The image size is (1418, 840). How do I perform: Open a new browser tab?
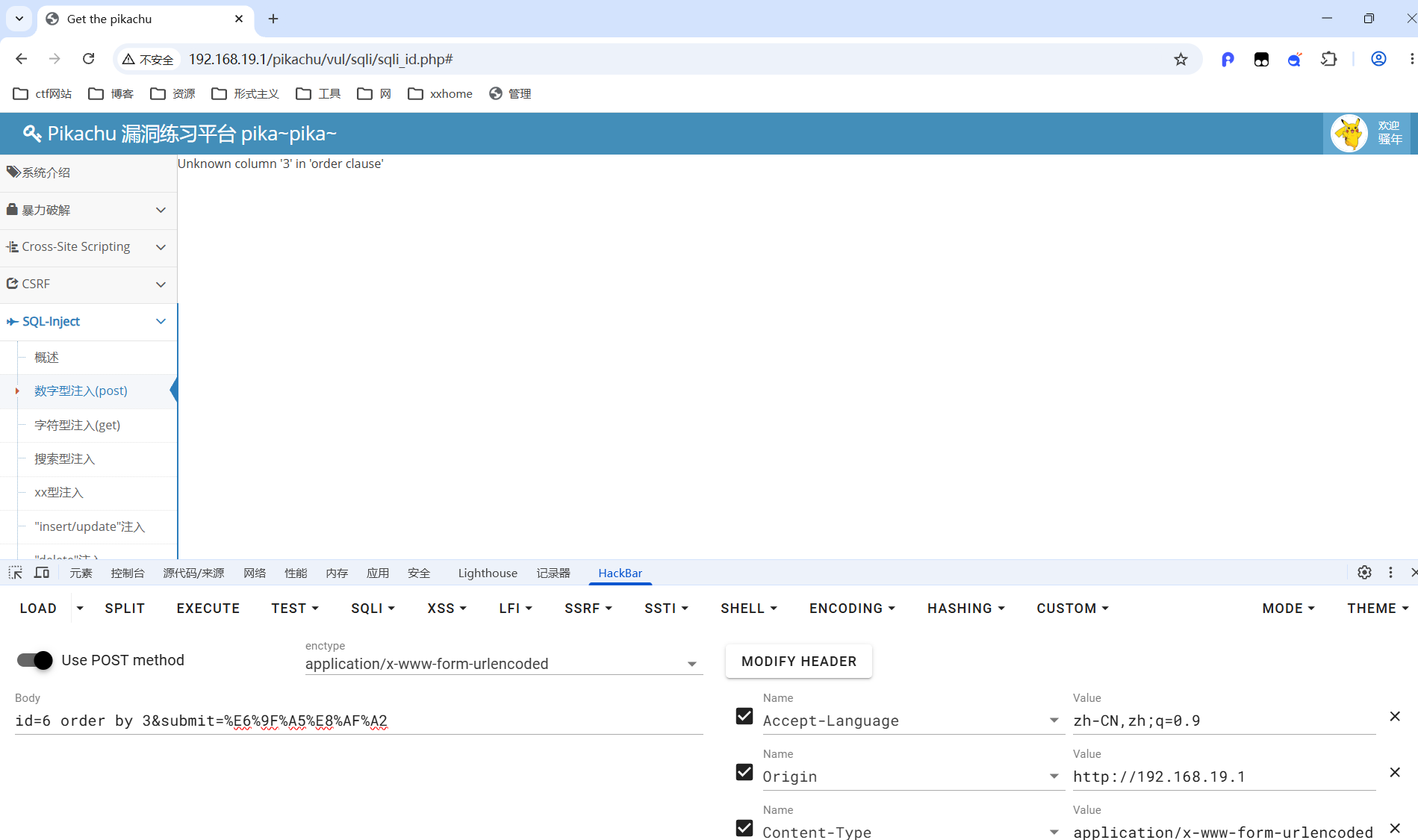click(x=273, y=19)
